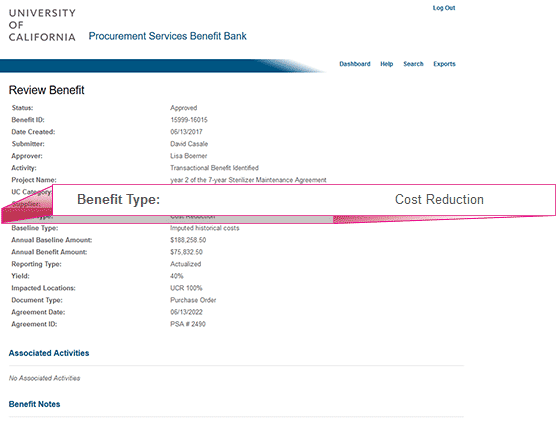Select Transactional Benefit Identified activity text
The image size is (556, 422).
click(x=214, y=168)
